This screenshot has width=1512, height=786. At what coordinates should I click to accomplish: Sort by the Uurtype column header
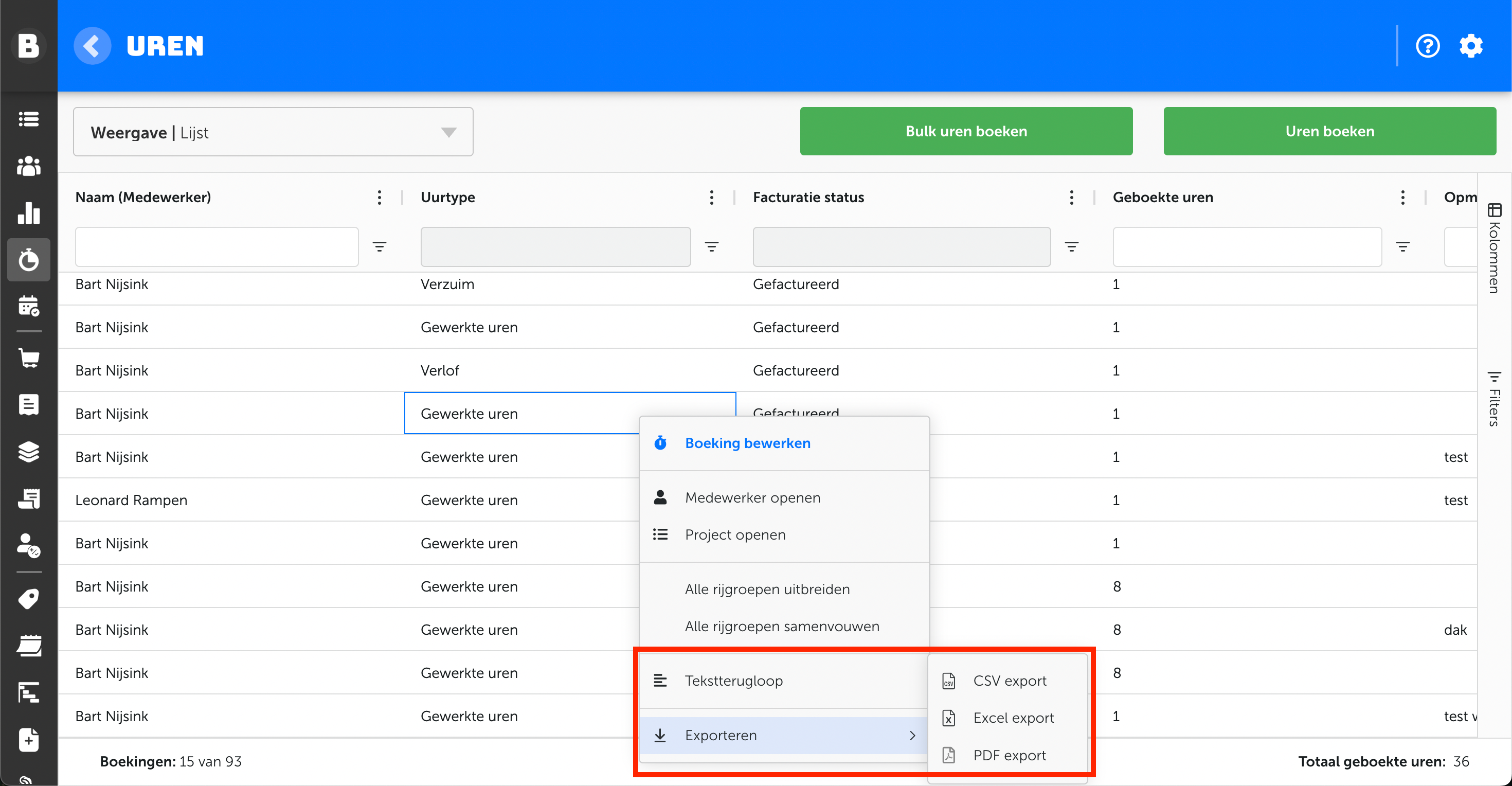pyautogui.click(x=448, y=197)
